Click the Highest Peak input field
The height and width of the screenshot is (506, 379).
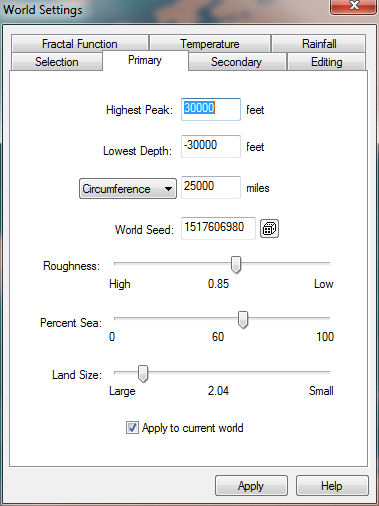coord(211,109)
